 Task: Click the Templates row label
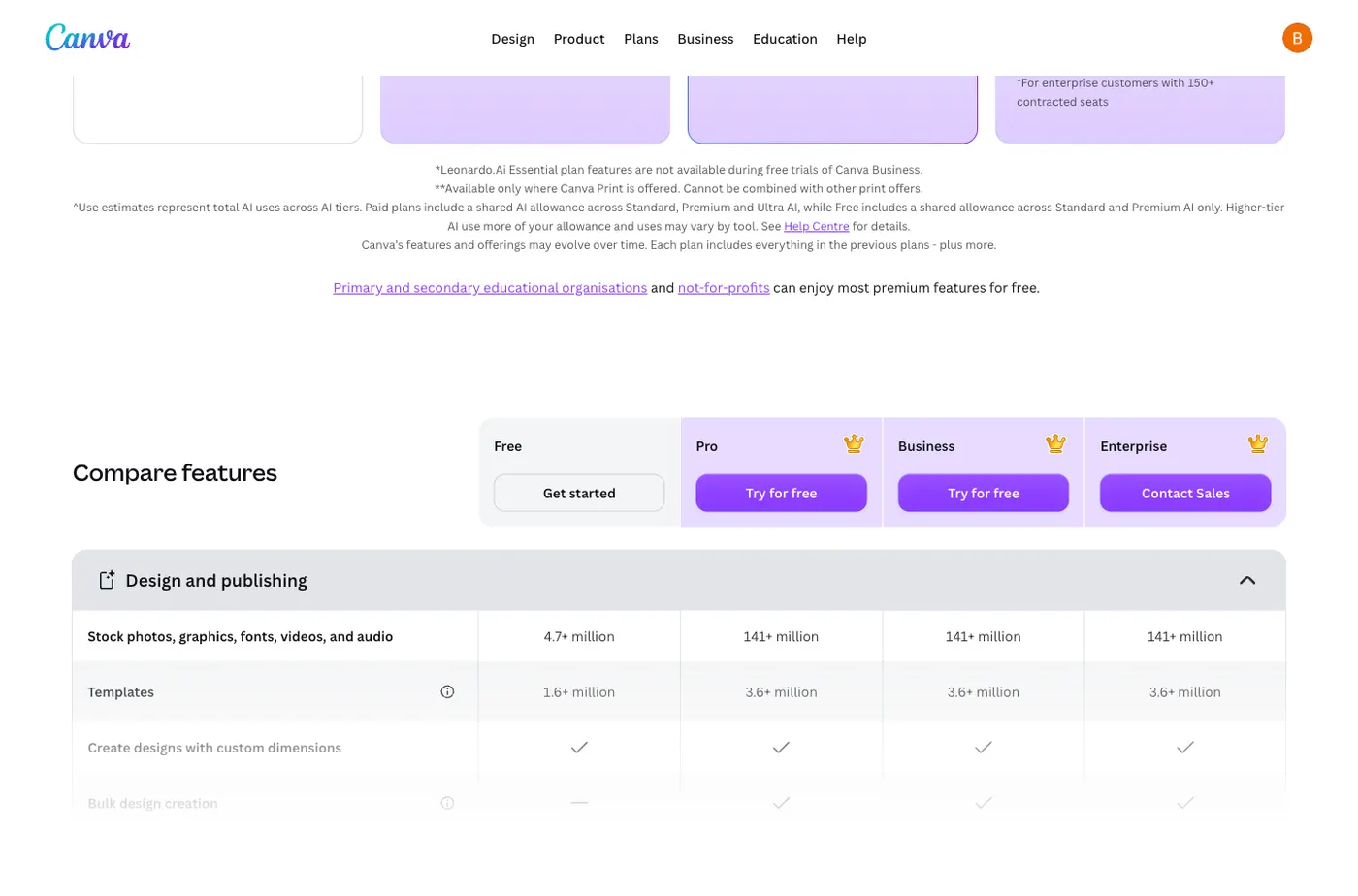(120, 692)
